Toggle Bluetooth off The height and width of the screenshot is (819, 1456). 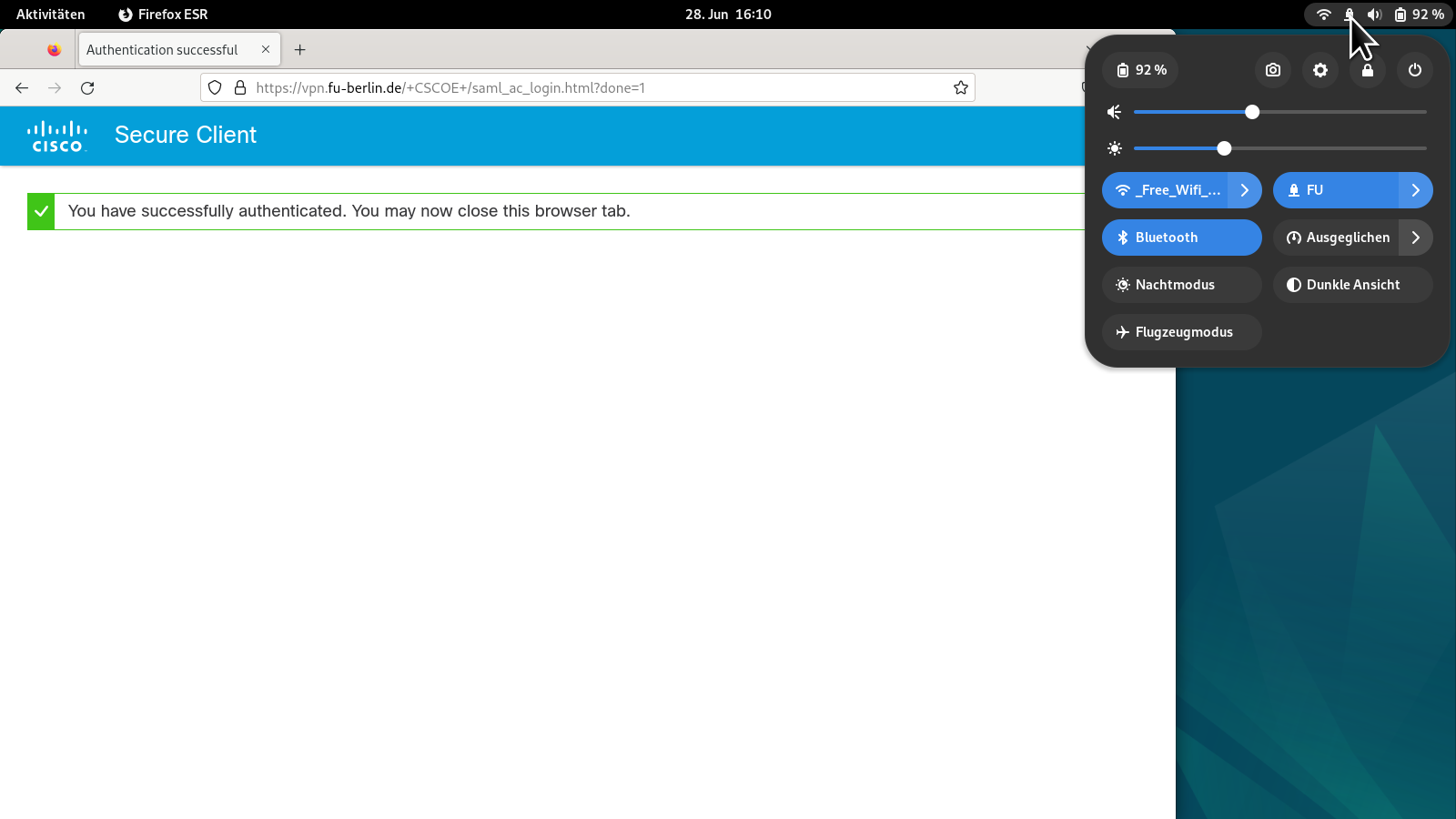[1181, 238]
